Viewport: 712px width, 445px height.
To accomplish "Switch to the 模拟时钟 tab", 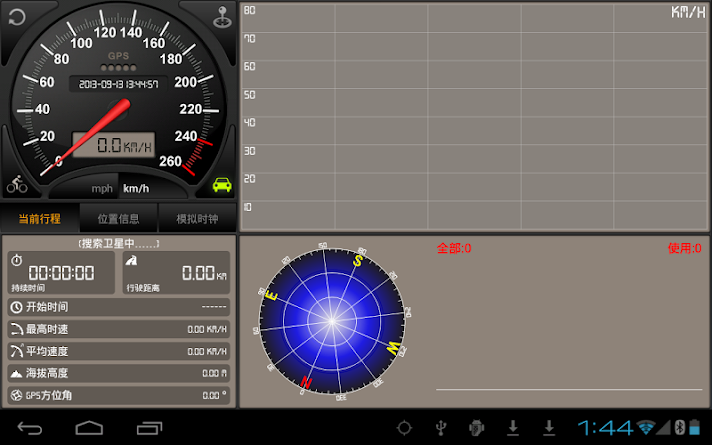I will (x=197, y=218).
